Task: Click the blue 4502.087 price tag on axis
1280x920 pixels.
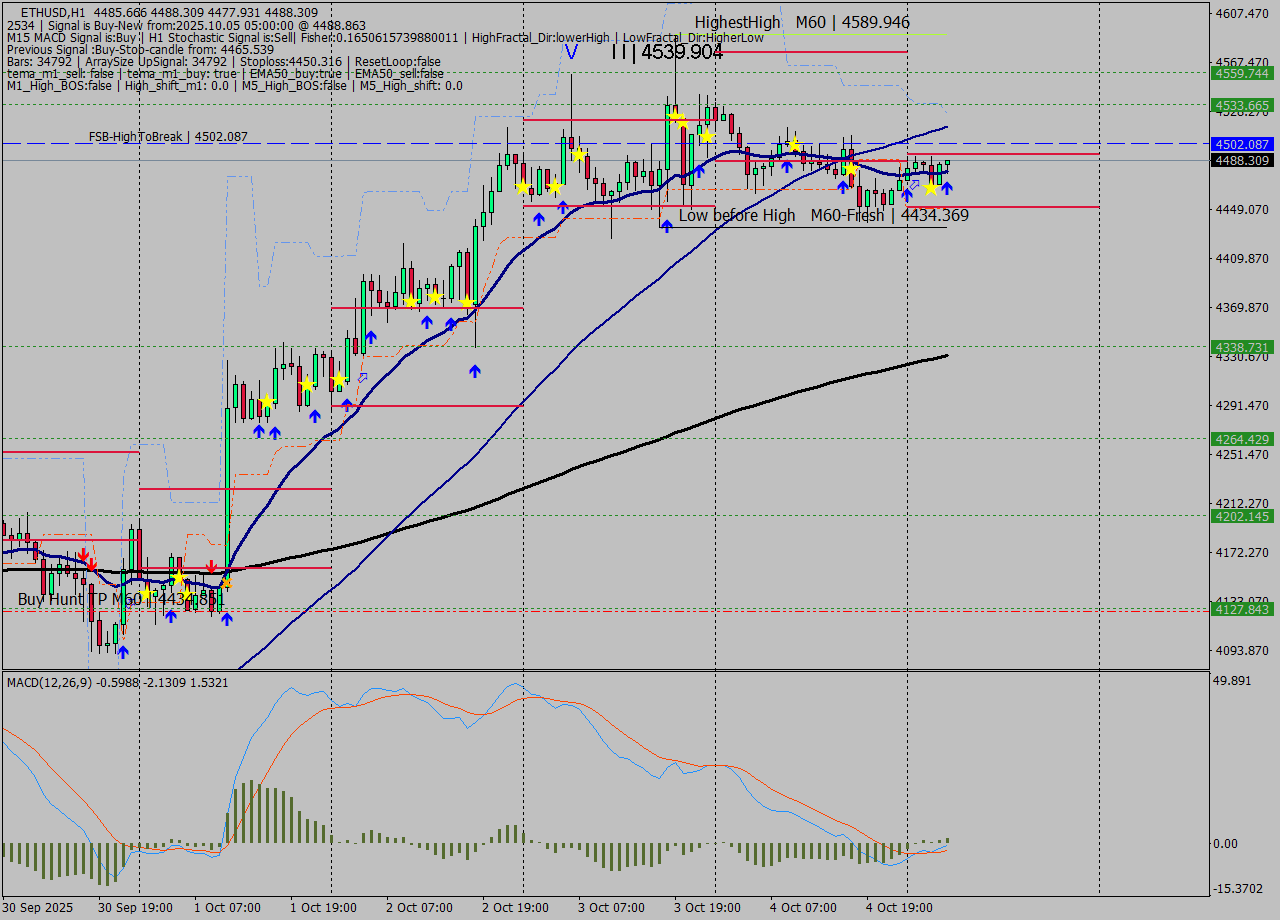Action: (1241, 144)
